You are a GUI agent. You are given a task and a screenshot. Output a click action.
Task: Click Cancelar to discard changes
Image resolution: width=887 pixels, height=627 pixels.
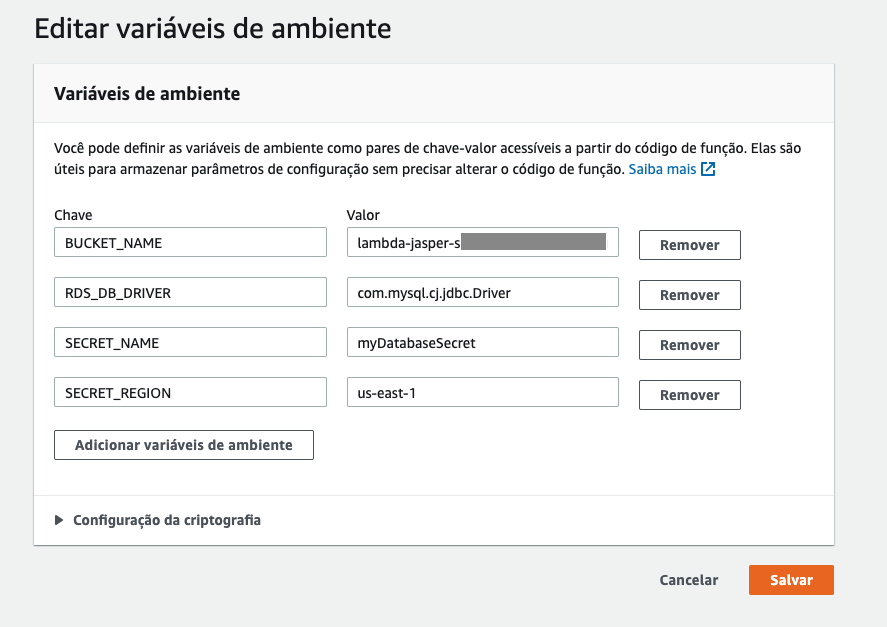pos(688,580)
